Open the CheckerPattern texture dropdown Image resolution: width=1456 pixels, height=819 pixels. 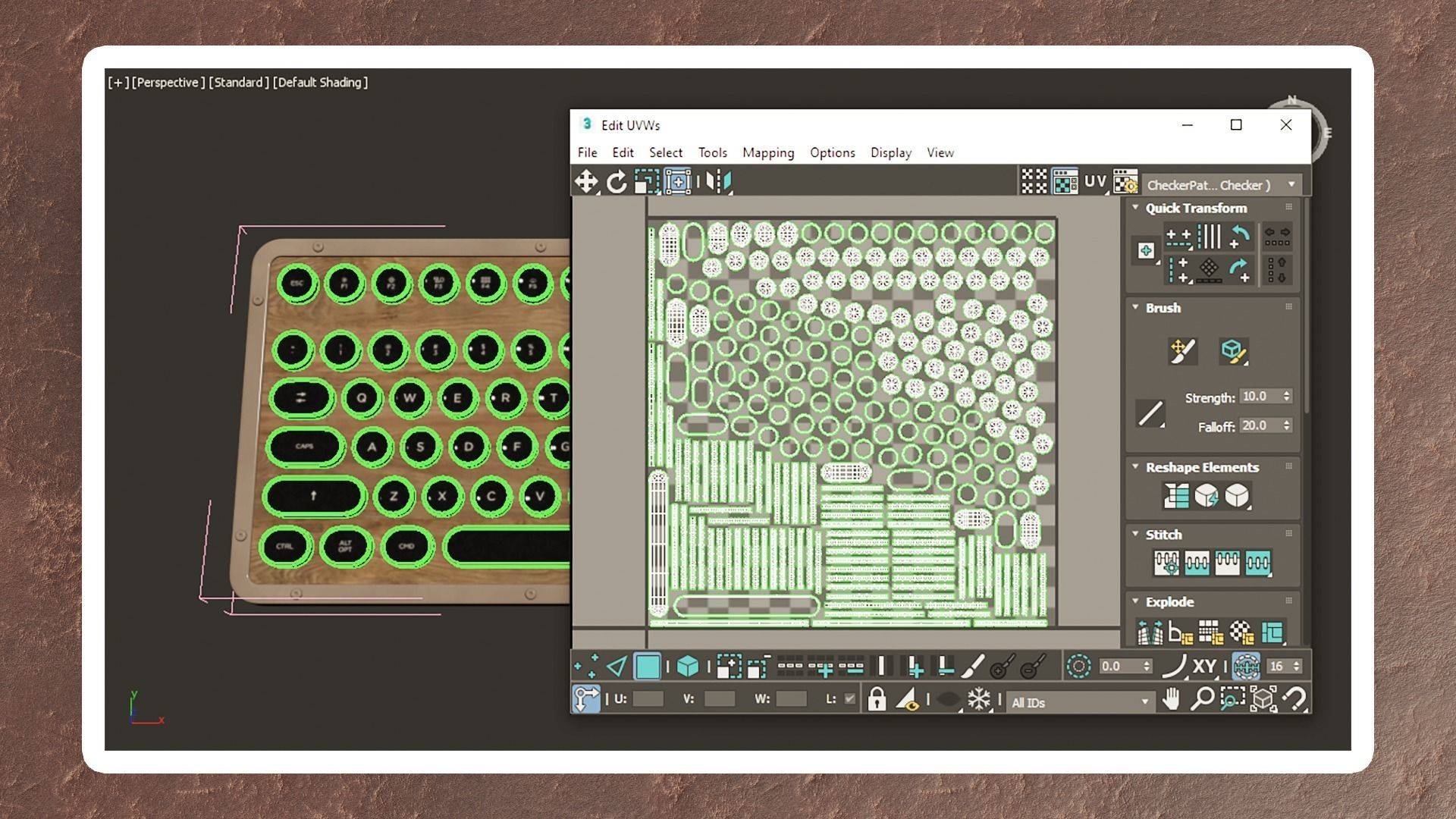1291,185
